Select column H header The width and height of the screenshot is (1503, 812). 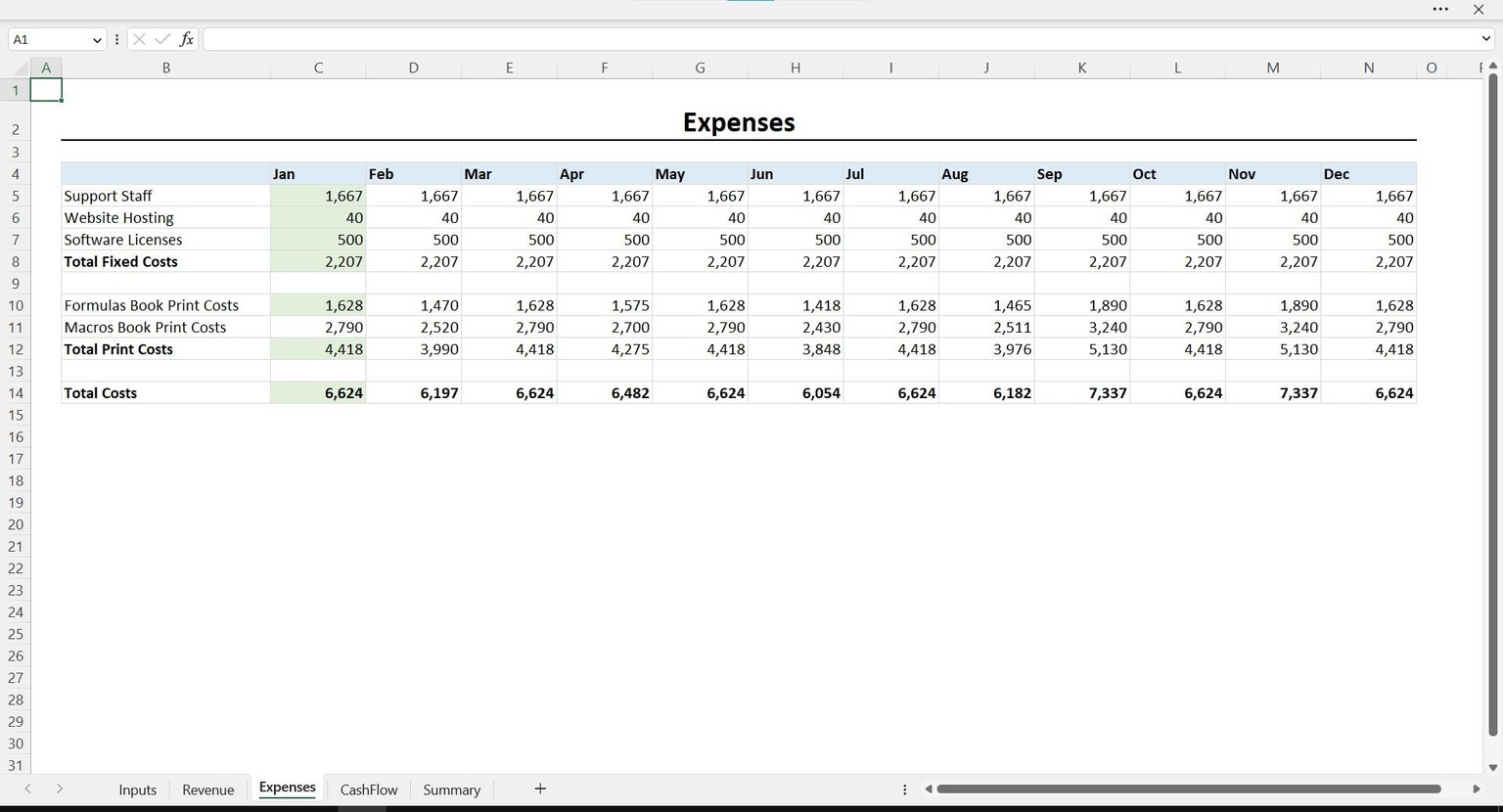click(796, 68)
